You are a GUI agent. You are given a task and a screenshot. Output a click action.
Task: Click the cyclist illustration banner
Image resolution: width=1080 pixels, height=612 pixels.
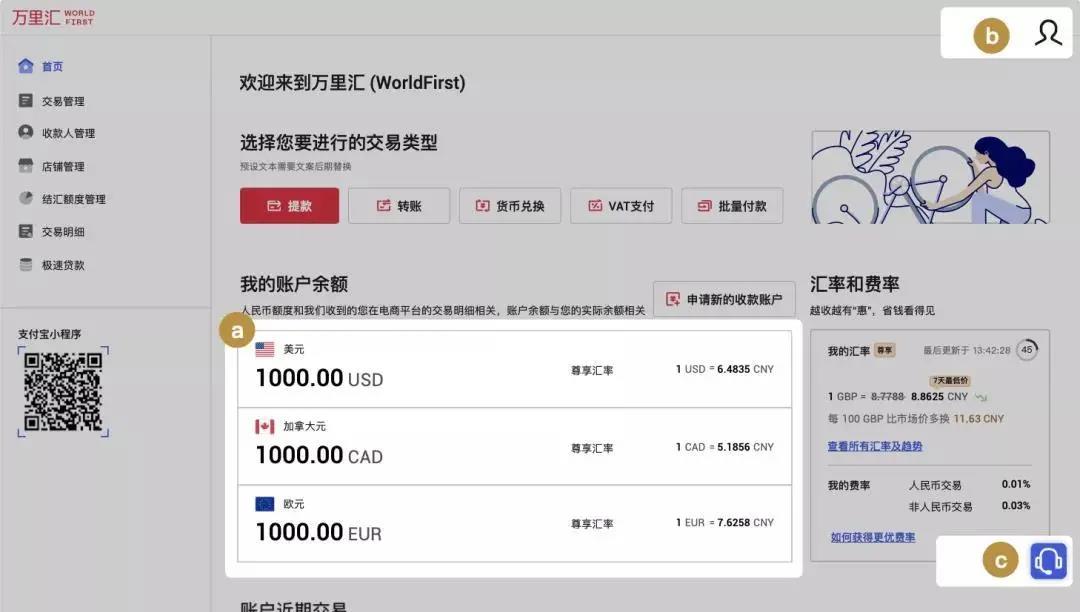(931, 177)
